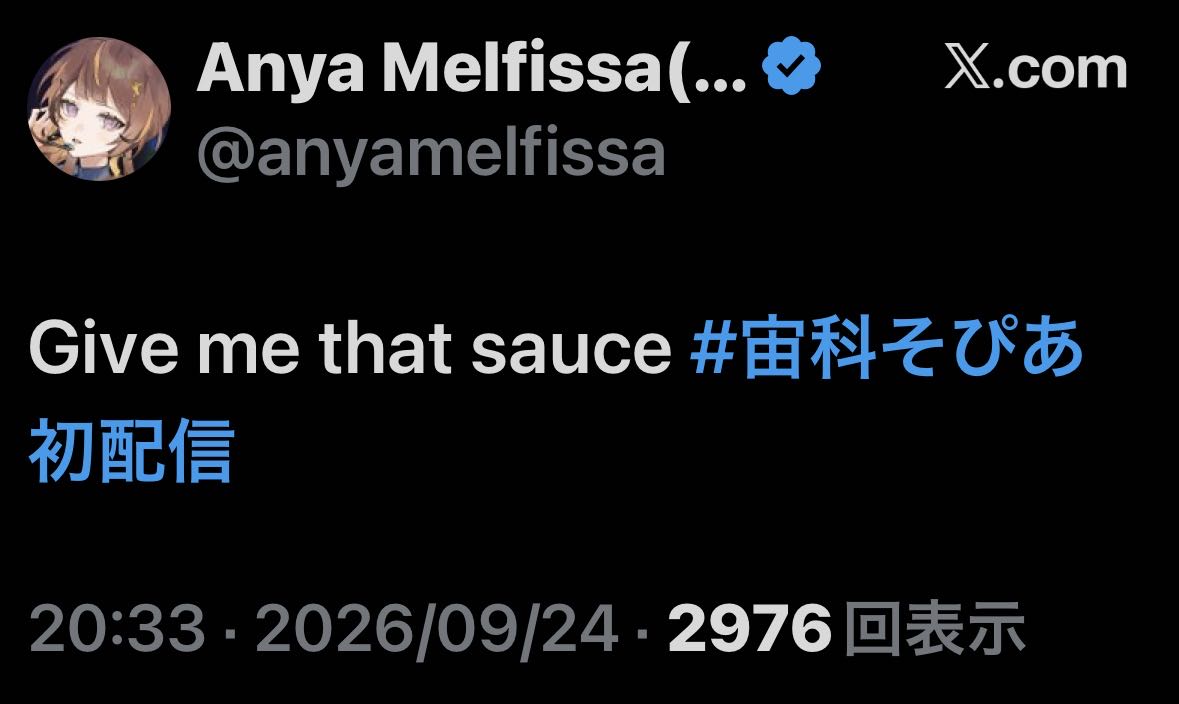Open the 2976 view count
Screen dimensions: 1179x704
(749, 628)
